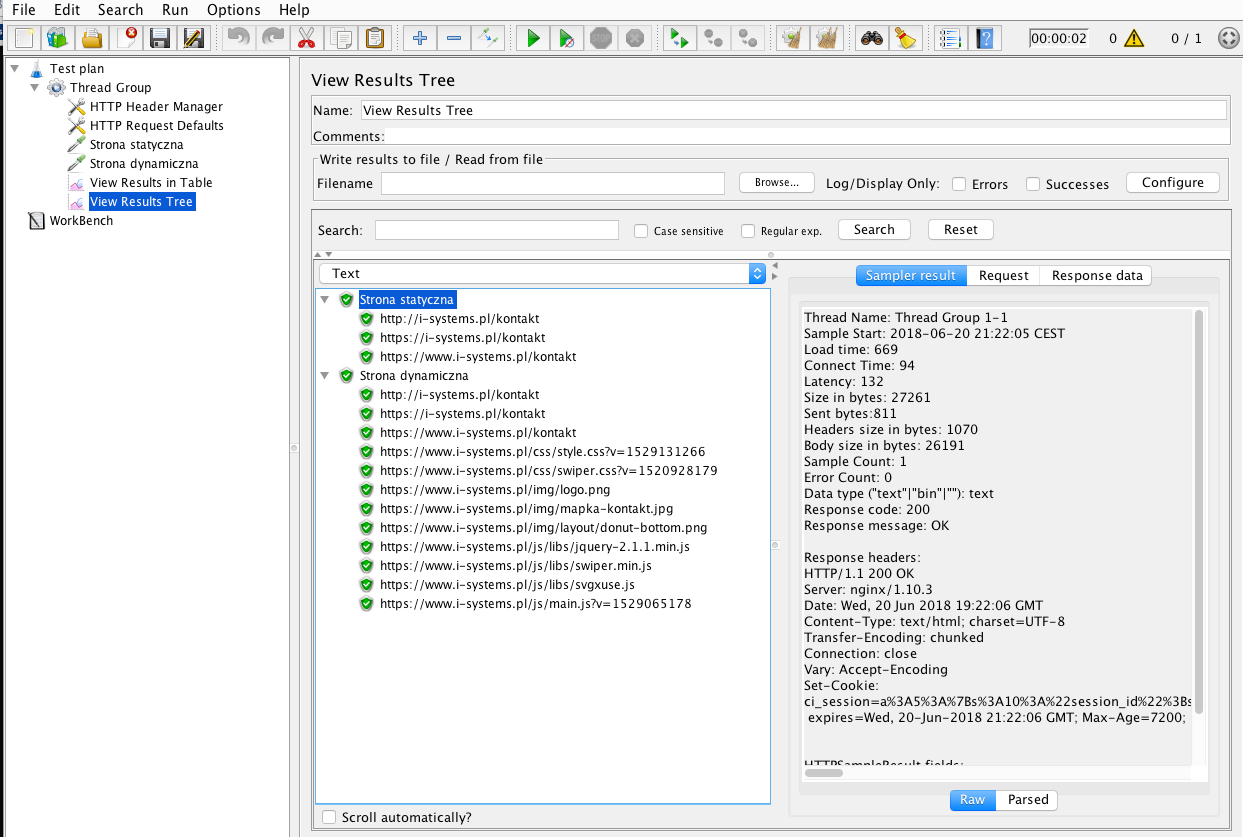Screen dimensions: 1243x837
Task: Click the broom Reset Search icon
Action: 905,39
